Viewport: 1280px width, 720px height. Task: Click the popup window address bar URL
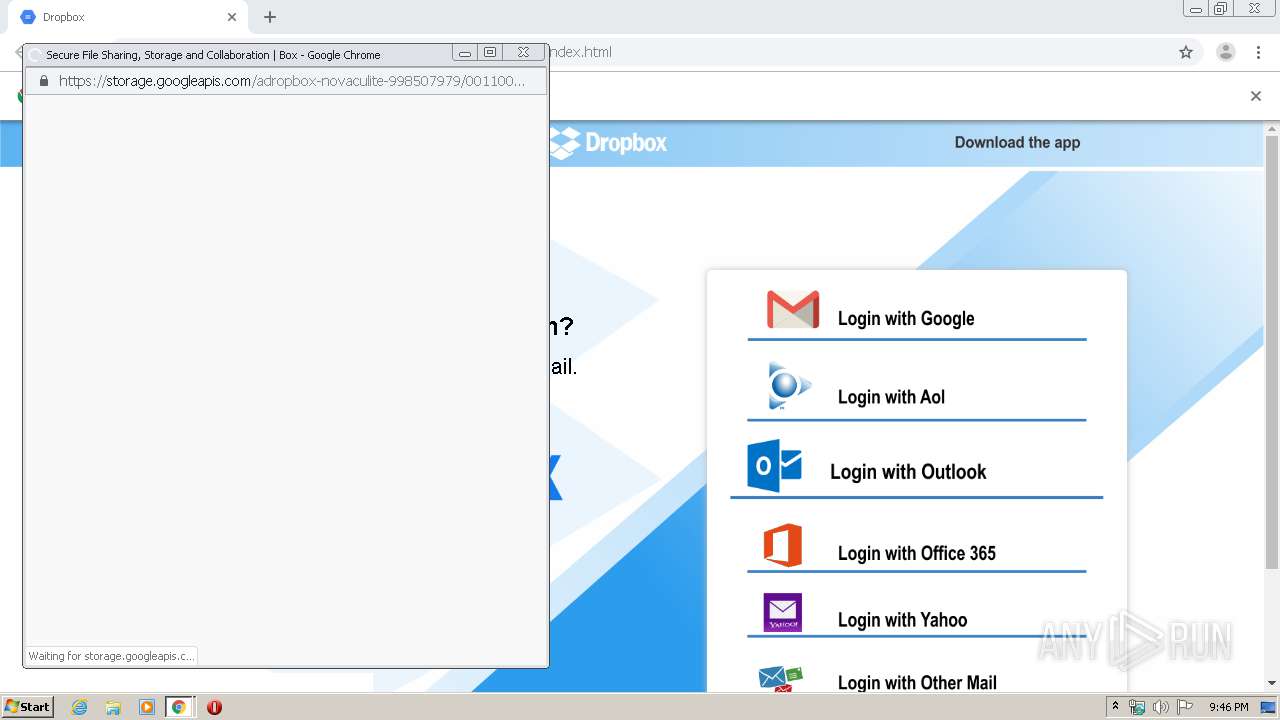292,81
